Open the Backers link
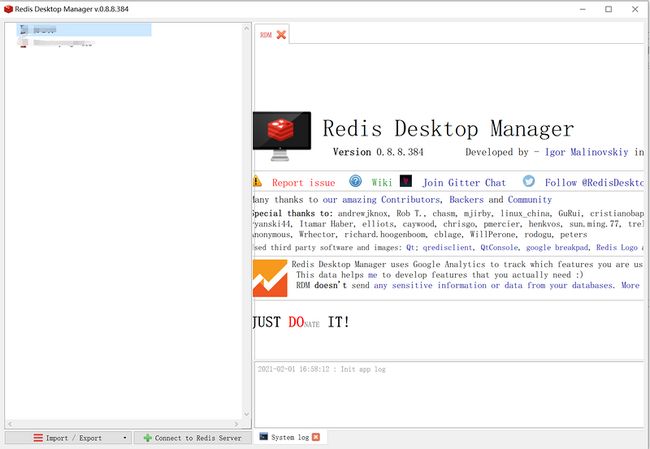Image resolution: width=650 pixels, height=449 pixels. (x=466, y=200)
